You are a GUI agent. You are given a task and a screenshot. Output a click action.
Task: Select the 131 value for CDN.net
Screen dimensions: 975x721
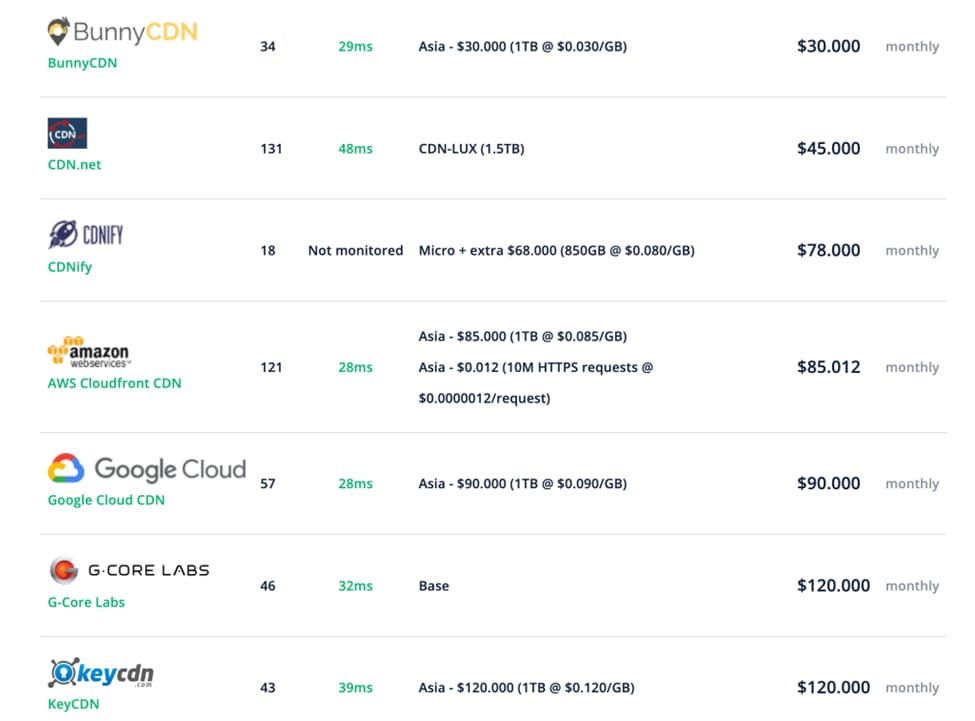click(271, 148)
